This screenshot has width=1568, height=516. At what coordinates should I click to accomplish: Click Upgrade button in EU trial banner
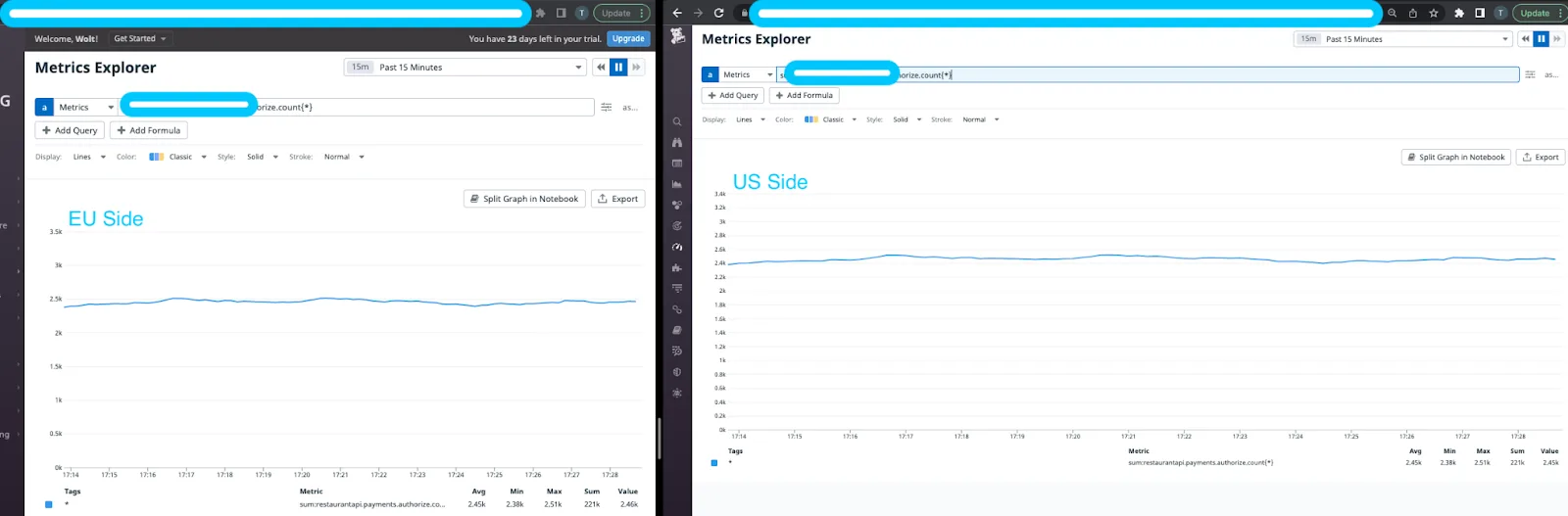[x=628, y=38]
